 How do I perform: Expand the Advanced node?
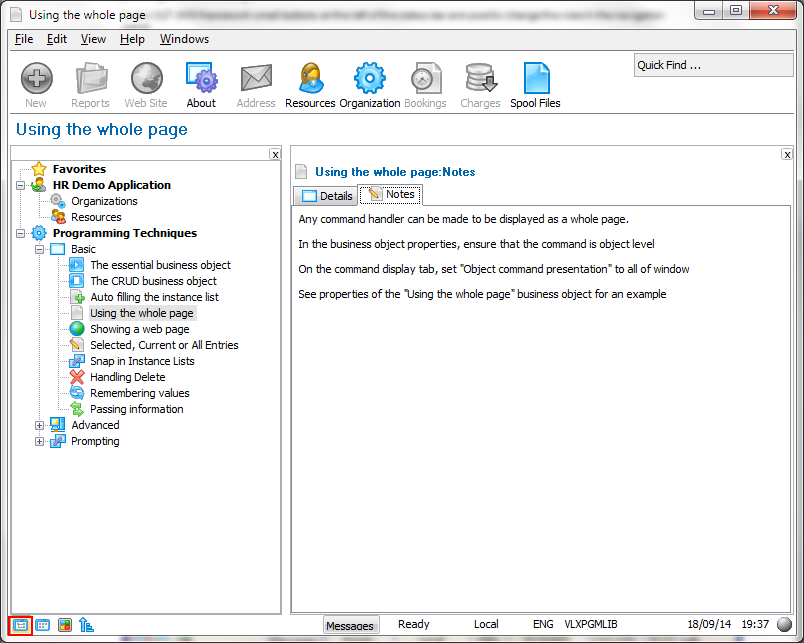tap(39, 426)
